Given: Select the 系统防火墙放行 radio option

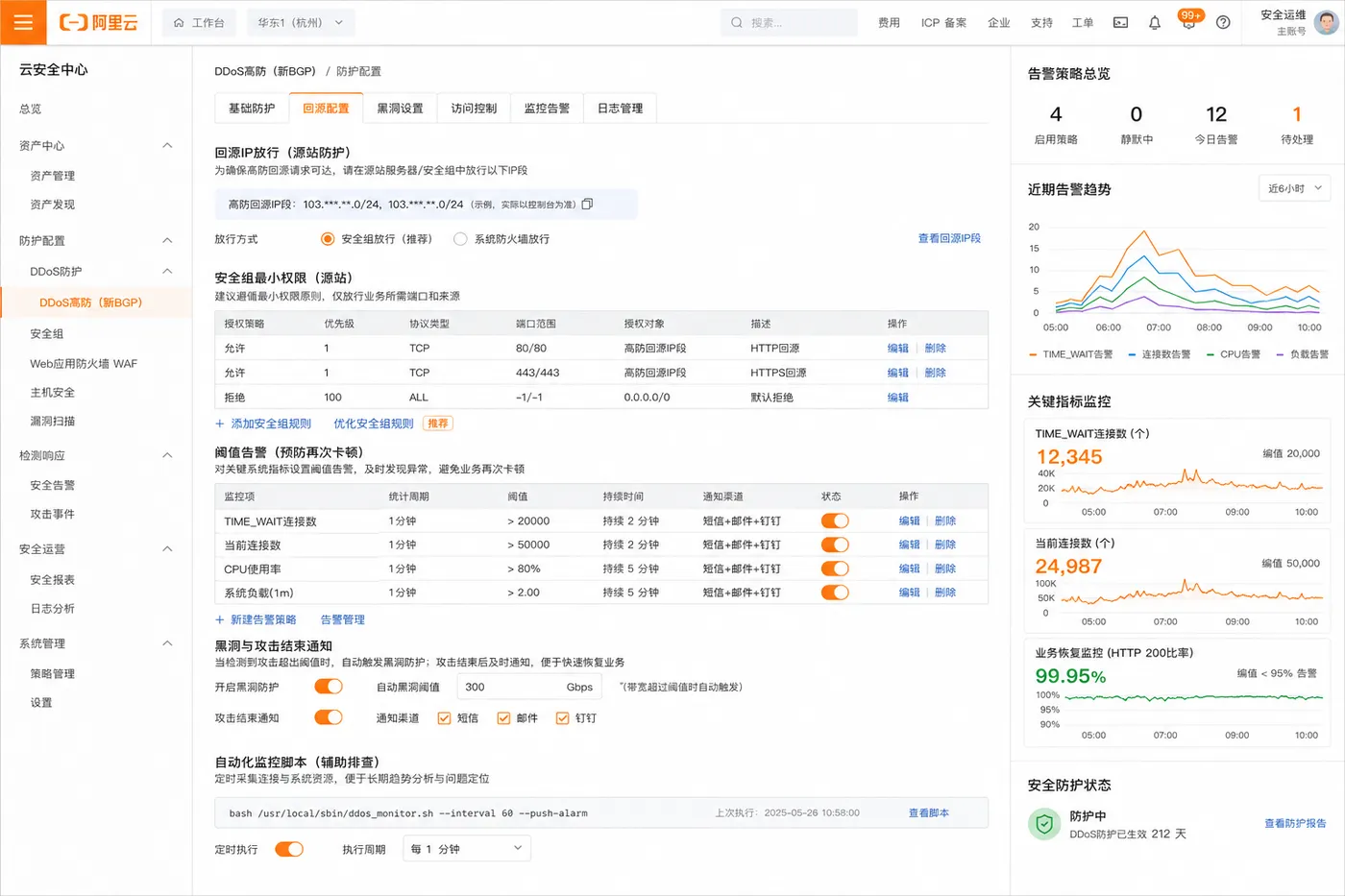Looking at the screenshot, I should 460,239.
